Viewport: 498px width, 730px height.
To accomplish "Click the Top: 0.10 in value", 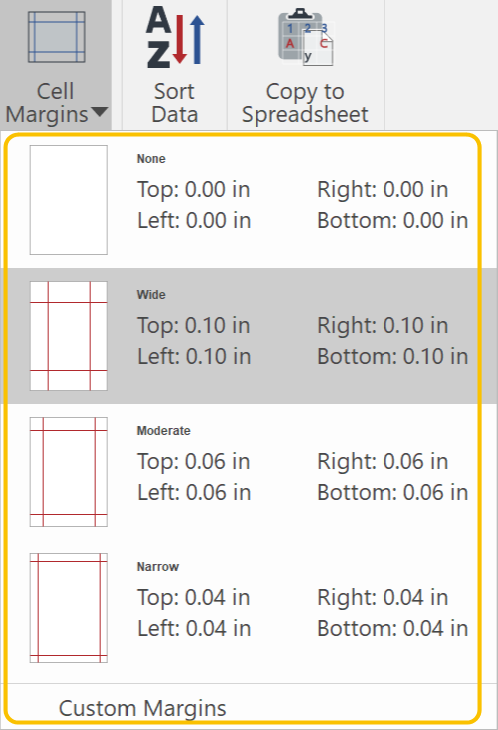I will (x=194, y=325).
